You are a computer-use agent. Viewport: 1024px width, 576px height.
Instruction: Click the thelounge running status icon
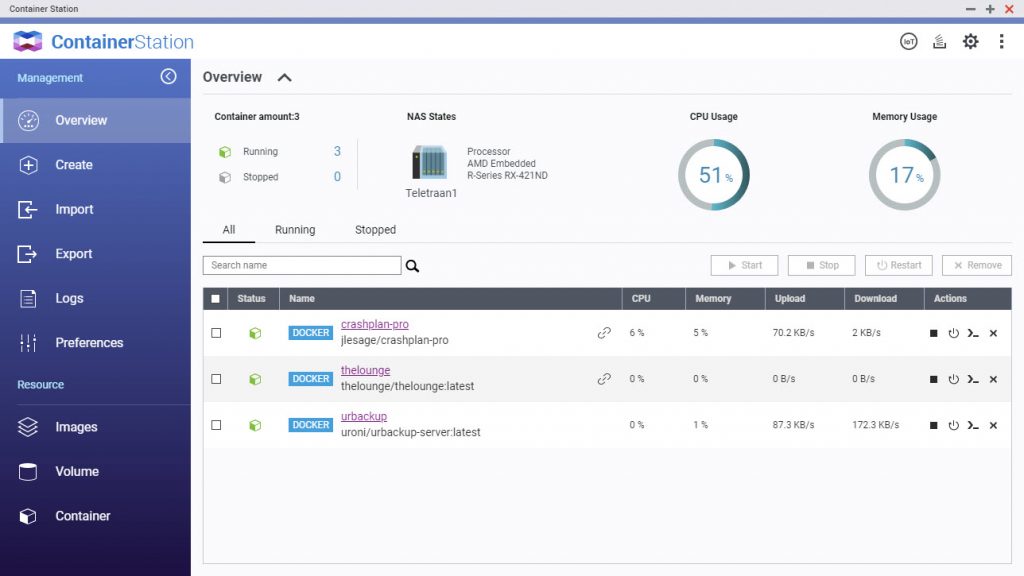pyautogui.click(x=255, y=379)
